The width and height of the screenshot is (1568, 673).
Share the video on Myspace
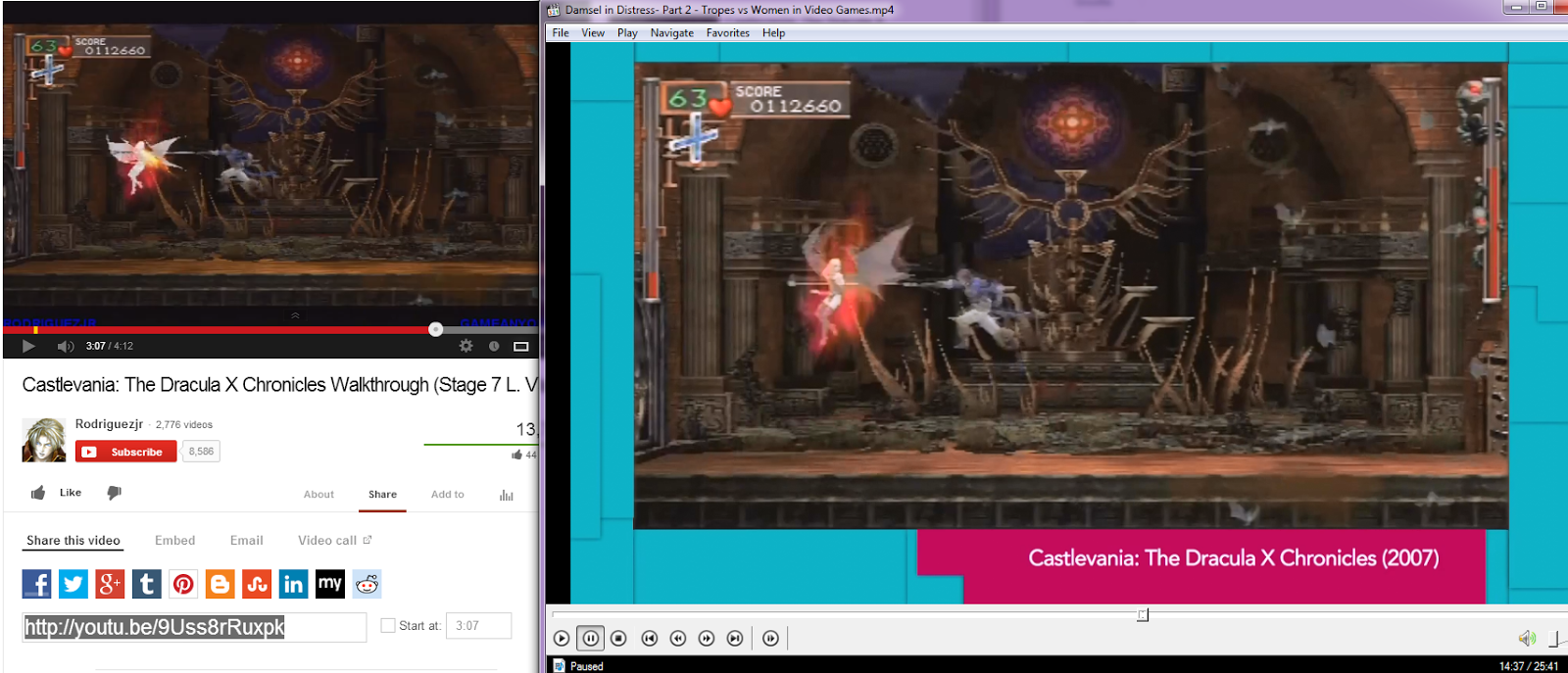click(x=330, y=585)
